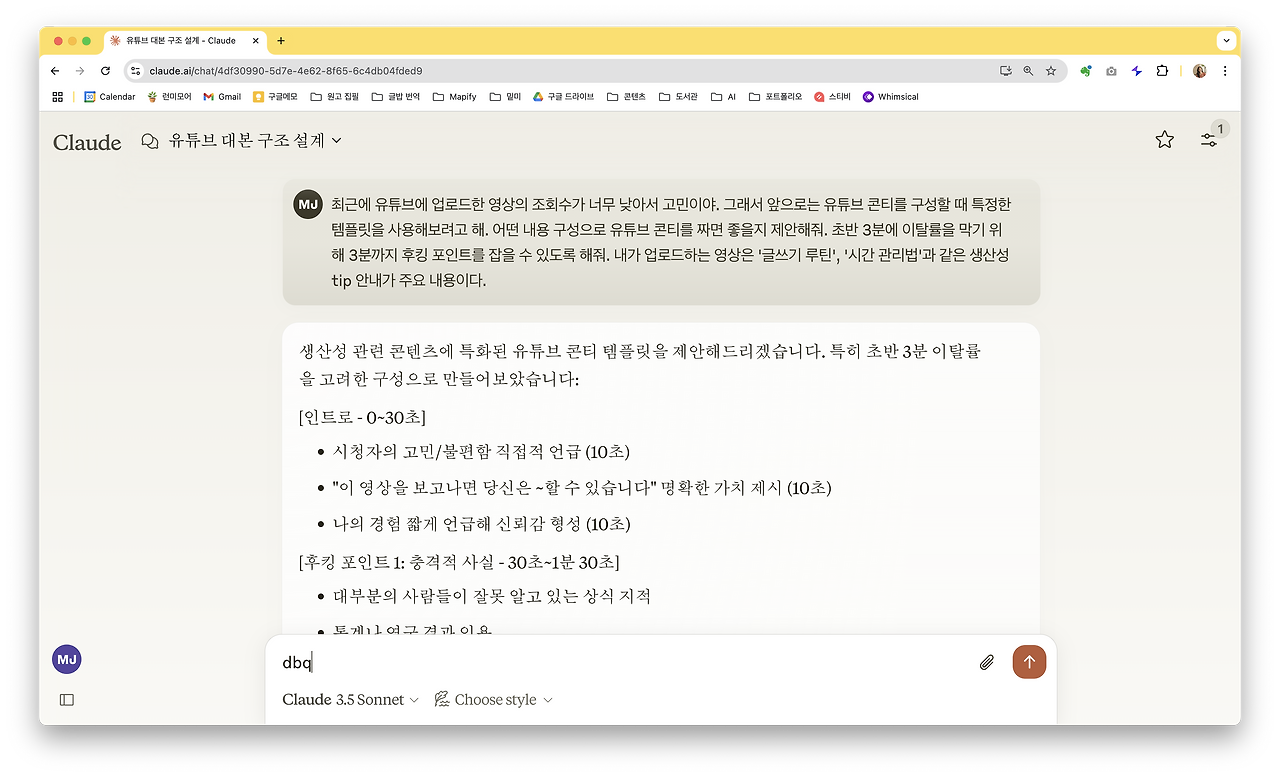This screenshot has width=1280, height=777.
Task: Toggle the sidebar panel open
Action: 66,699
